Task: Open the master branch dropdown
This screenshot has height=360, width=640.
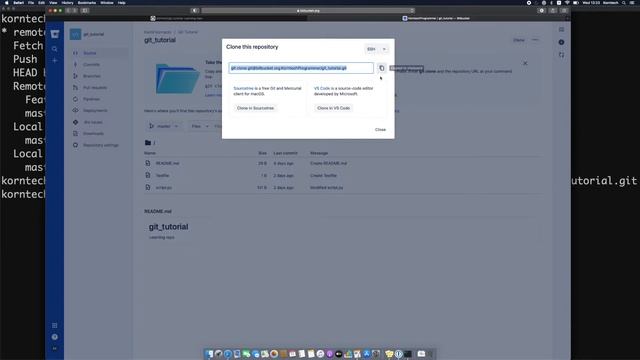Action: pos(164,126)
